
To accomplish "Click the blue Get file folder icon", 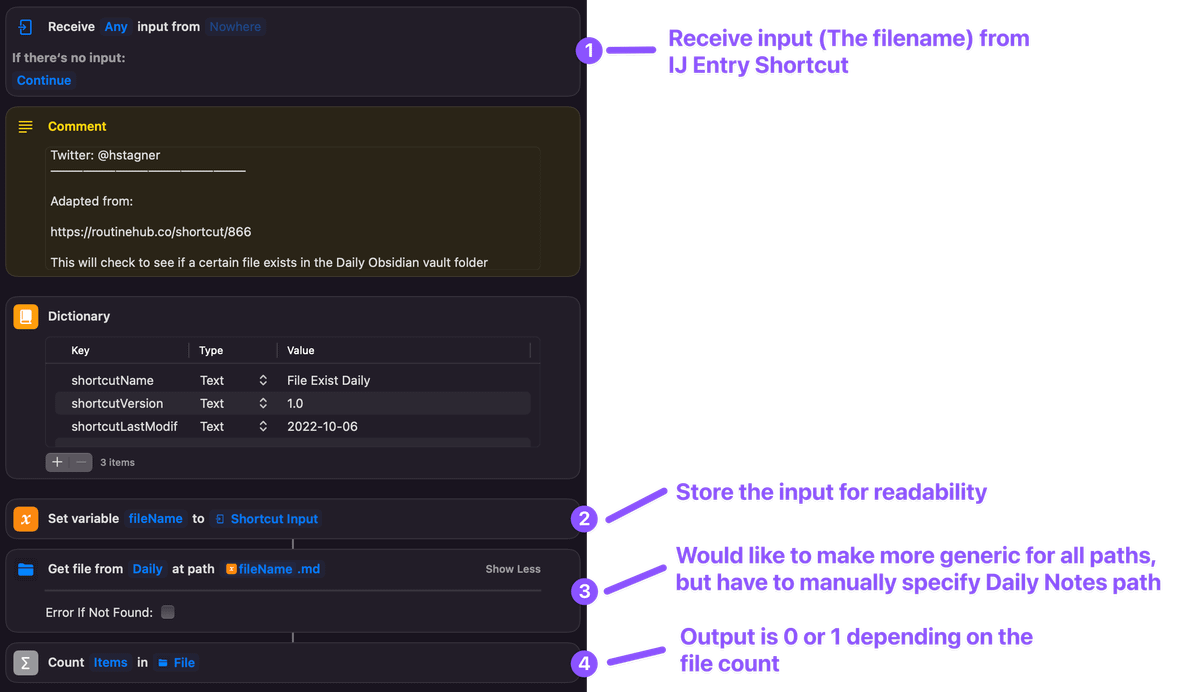I will 26,569.
